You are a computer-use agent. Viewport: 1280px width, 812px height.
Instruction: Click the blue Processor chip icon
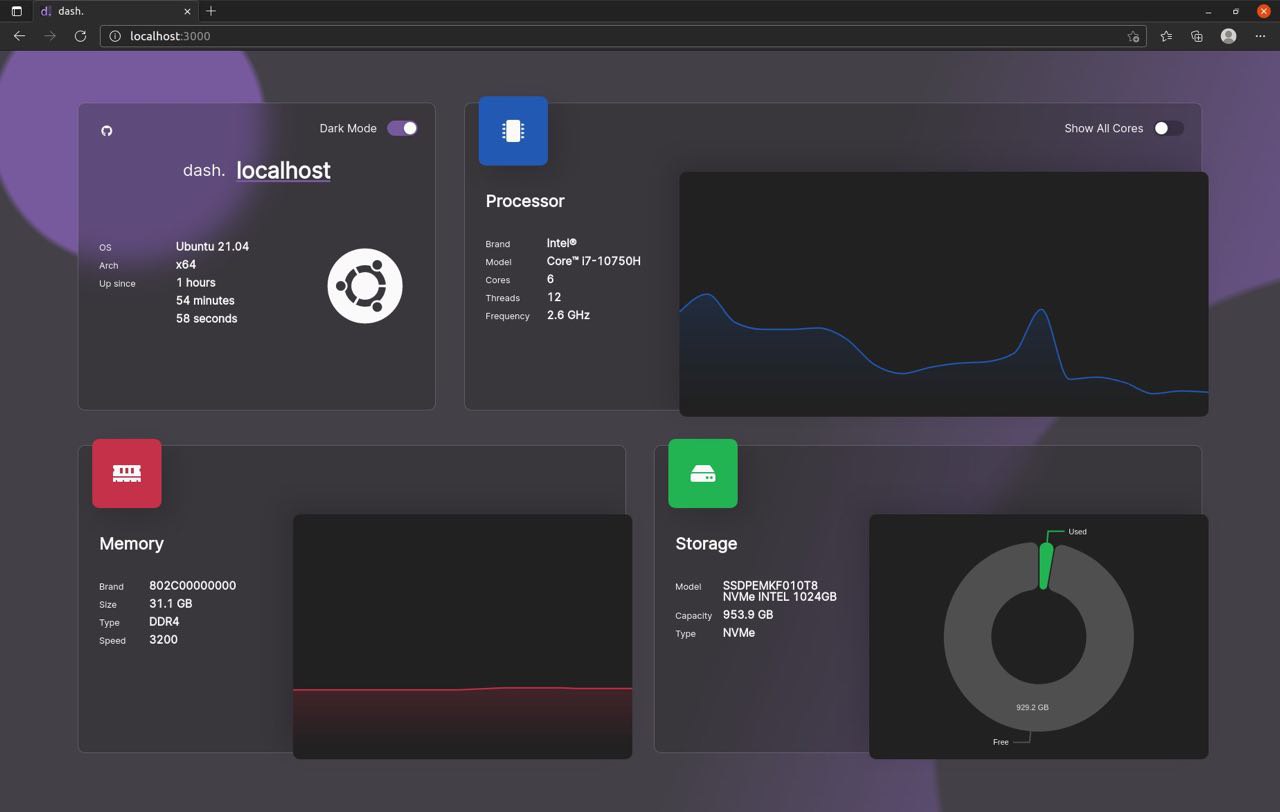tap(513, 130)
